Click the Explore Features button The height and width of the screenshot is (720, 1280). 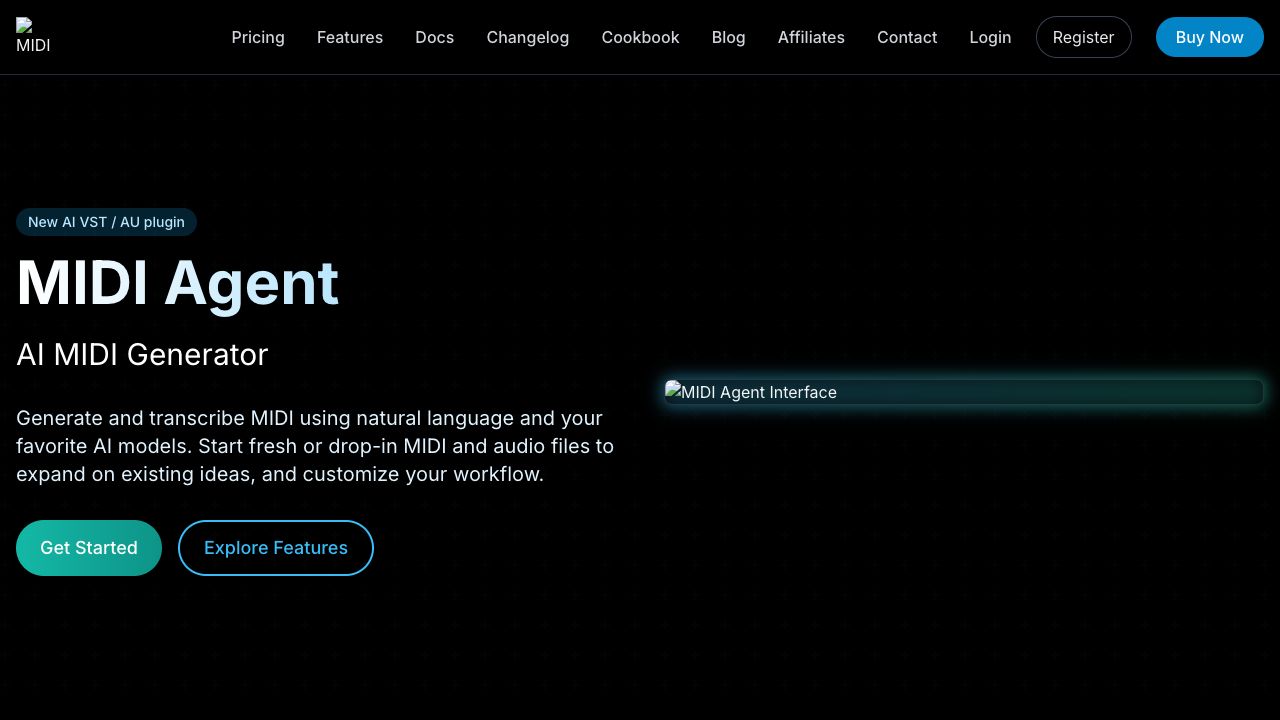point(275,548)
